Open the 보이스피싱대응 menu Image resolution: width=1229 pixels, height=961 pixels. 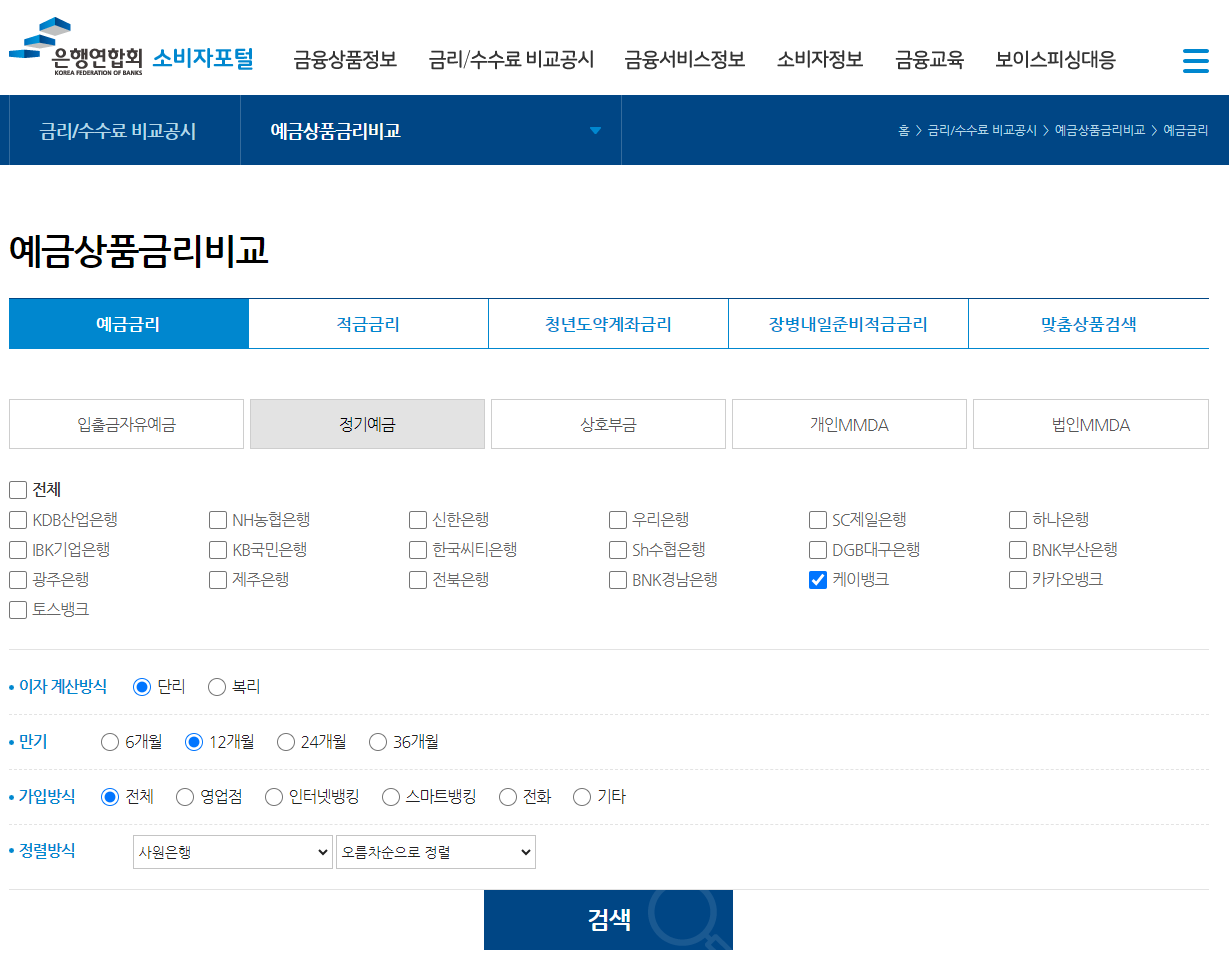(x=1055, y=60)
